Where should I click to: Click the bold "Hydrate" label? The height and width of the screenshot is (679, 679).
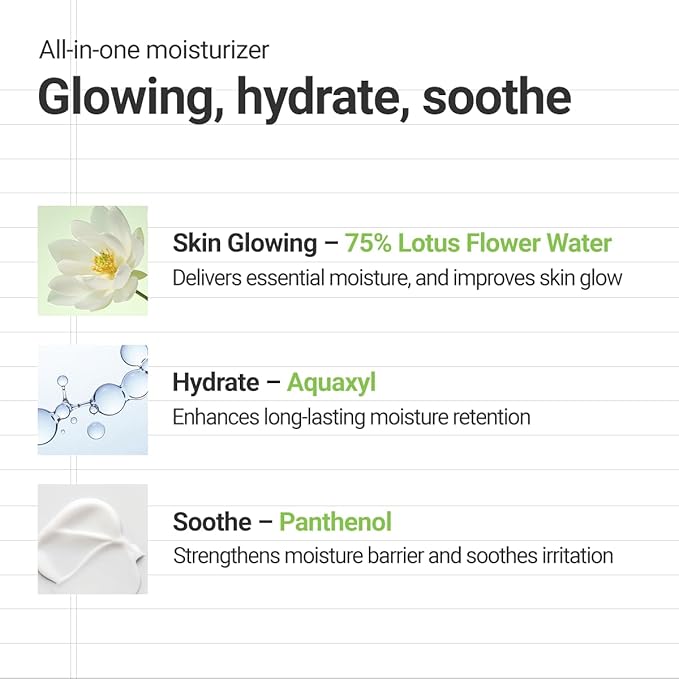point(216,383)
